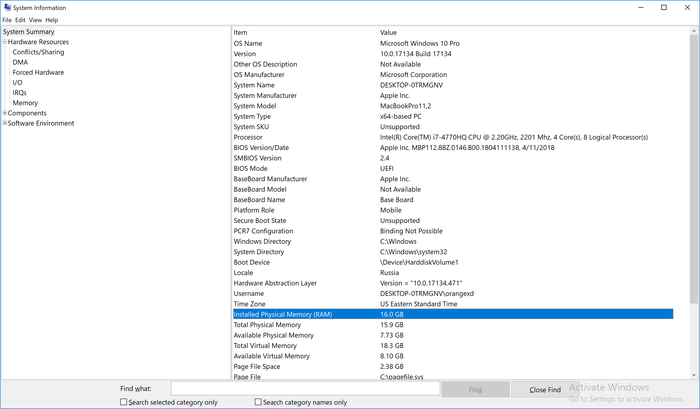This screenshot has height=409, width=700.
Task: Select the Available Virtual Memory row
Action: (x=453, y=356)
